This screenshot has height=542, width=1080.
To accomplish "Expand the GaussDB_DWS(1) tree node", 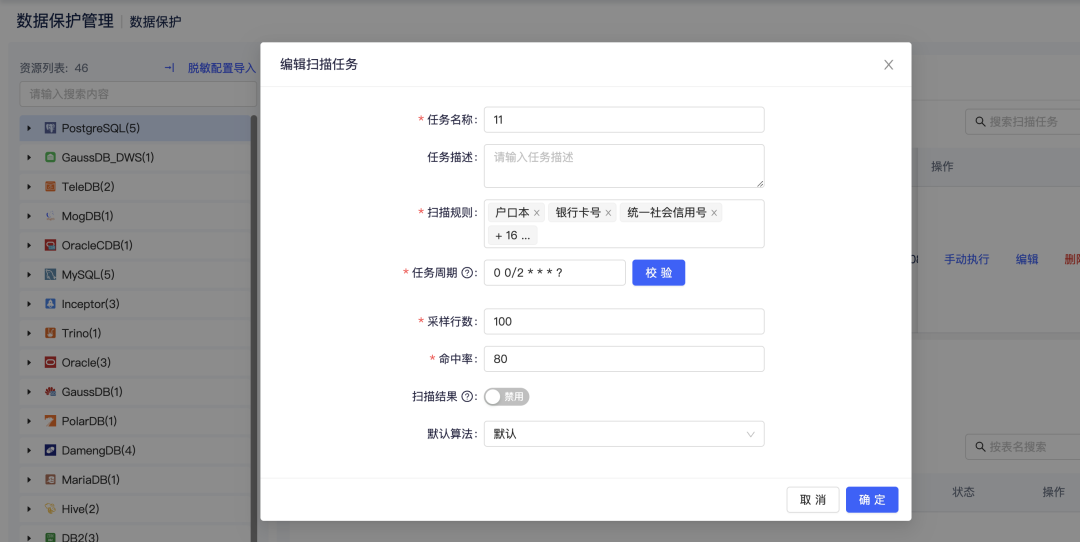I will click(x=29, y=158).
